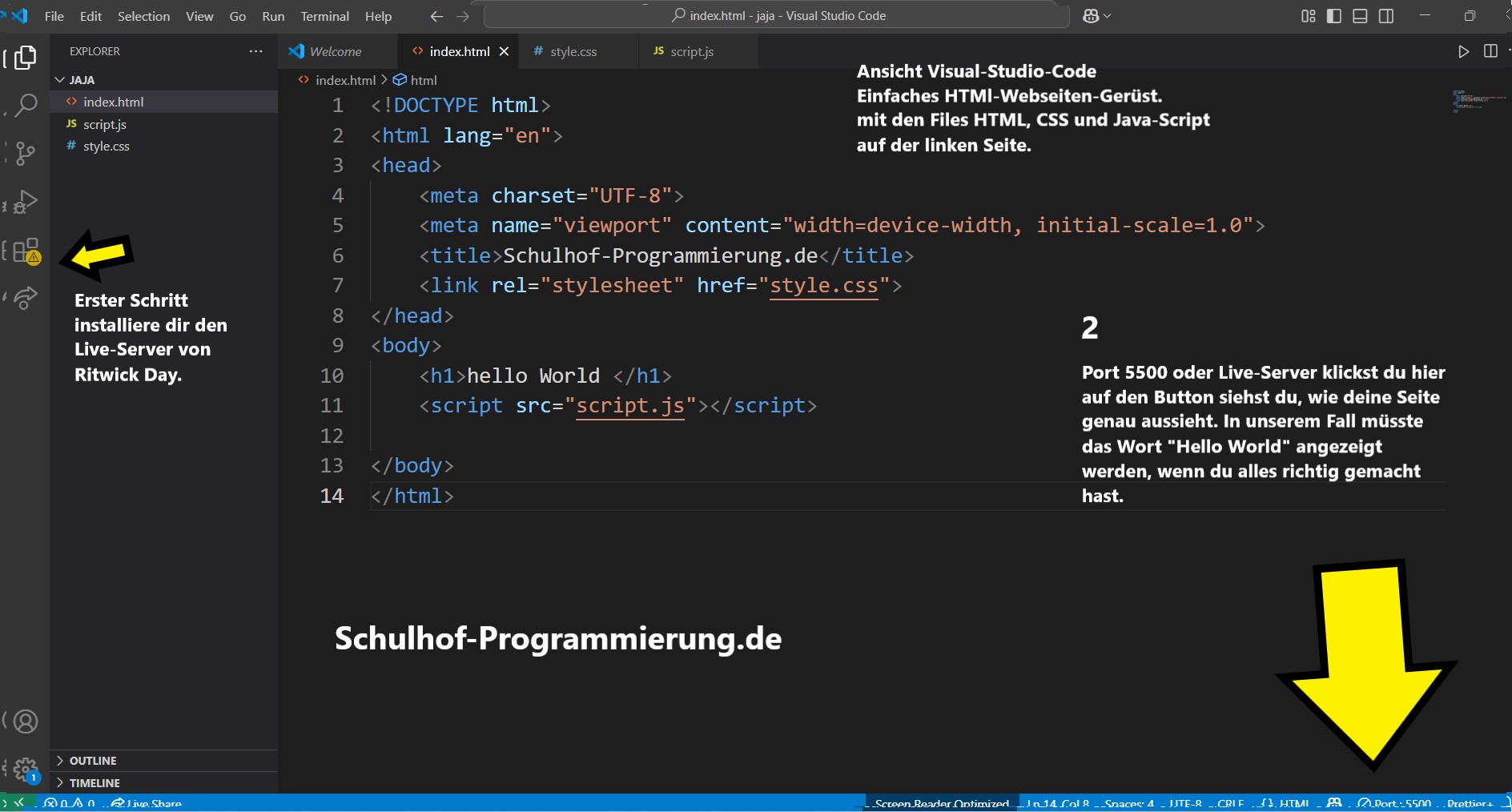Screen dimensions: 1512x812
Task: Place cursor on the </html> line
Action: (412, 496)
